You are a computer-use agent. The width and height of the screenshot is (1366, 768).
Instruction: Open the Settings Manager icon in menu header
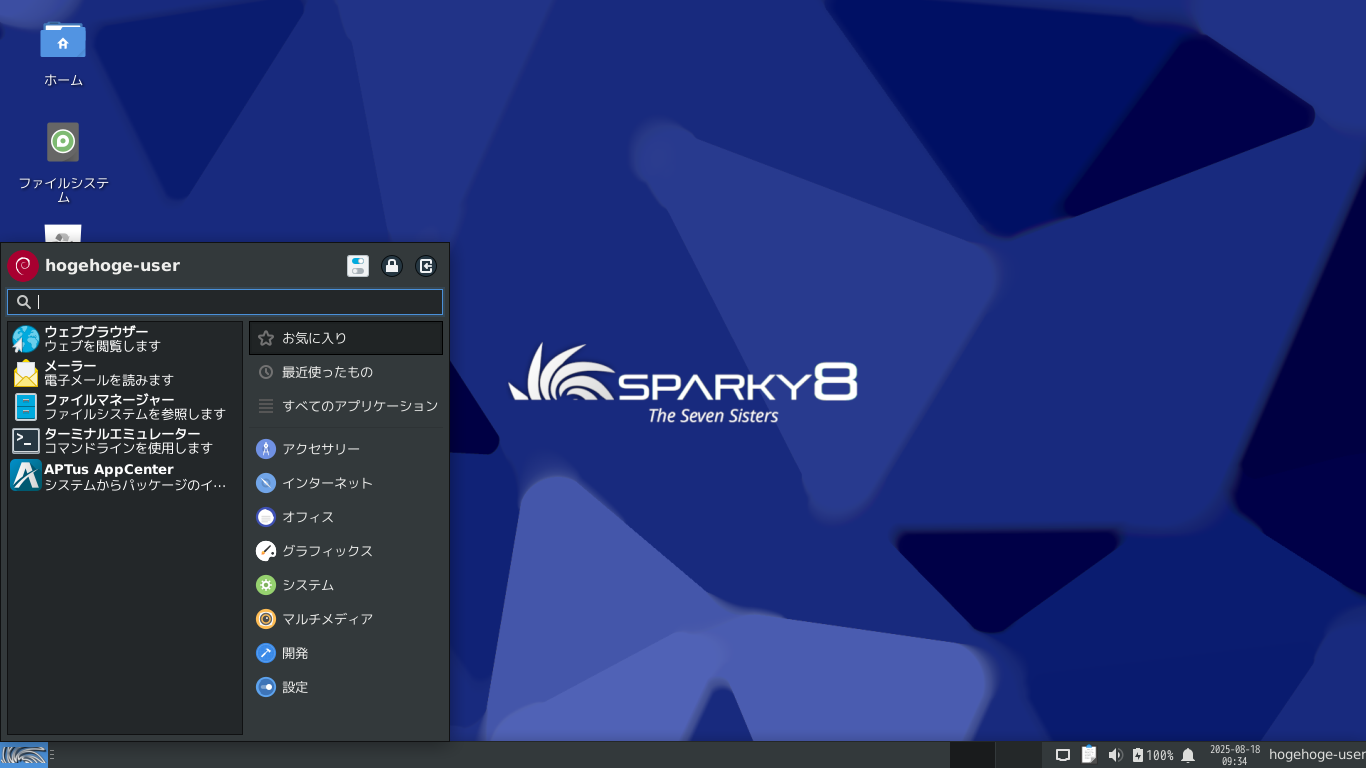357,266
